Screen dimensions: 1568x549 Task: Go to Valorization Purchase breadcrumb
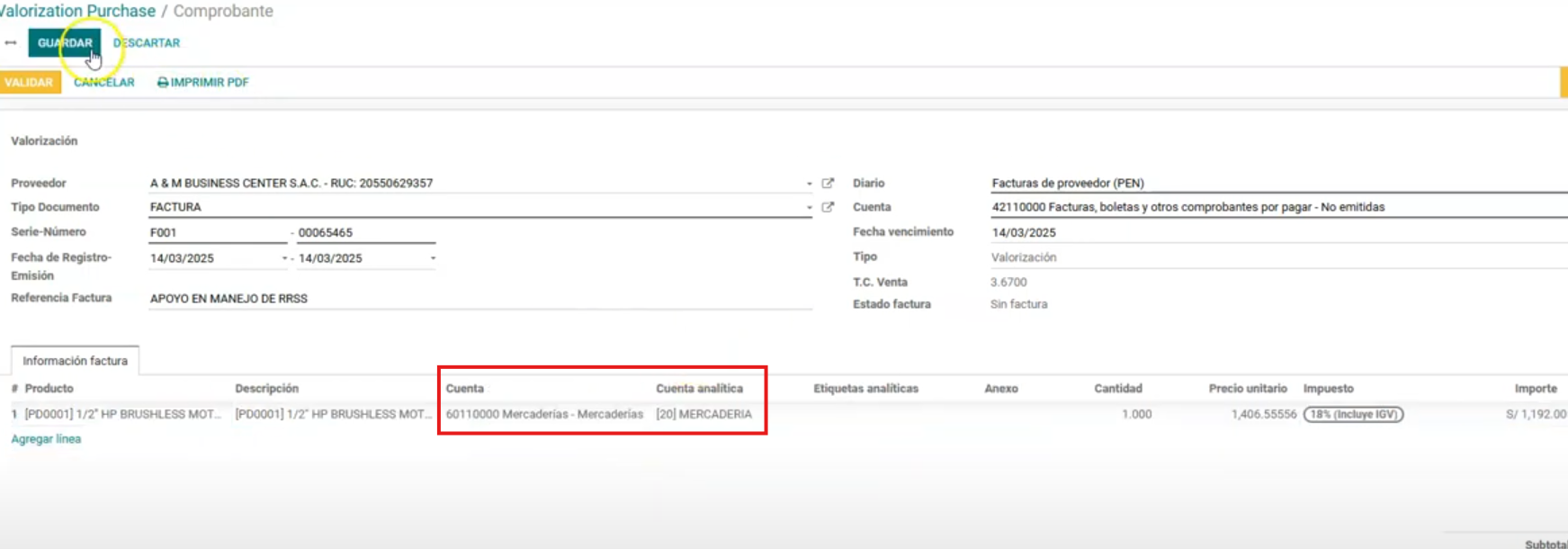(77, 11)
